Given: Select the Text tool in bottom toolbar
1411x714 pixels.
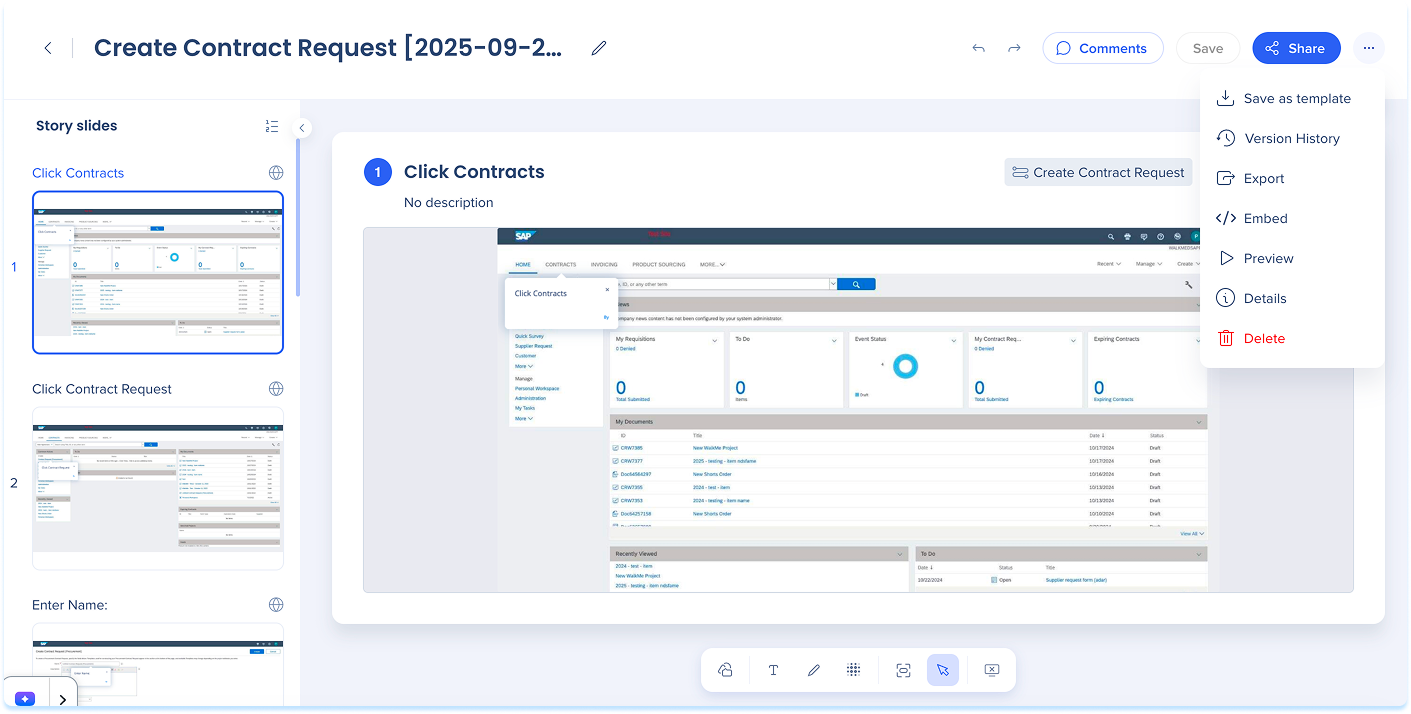Looking at the screenshot, I should click(773, 670).
